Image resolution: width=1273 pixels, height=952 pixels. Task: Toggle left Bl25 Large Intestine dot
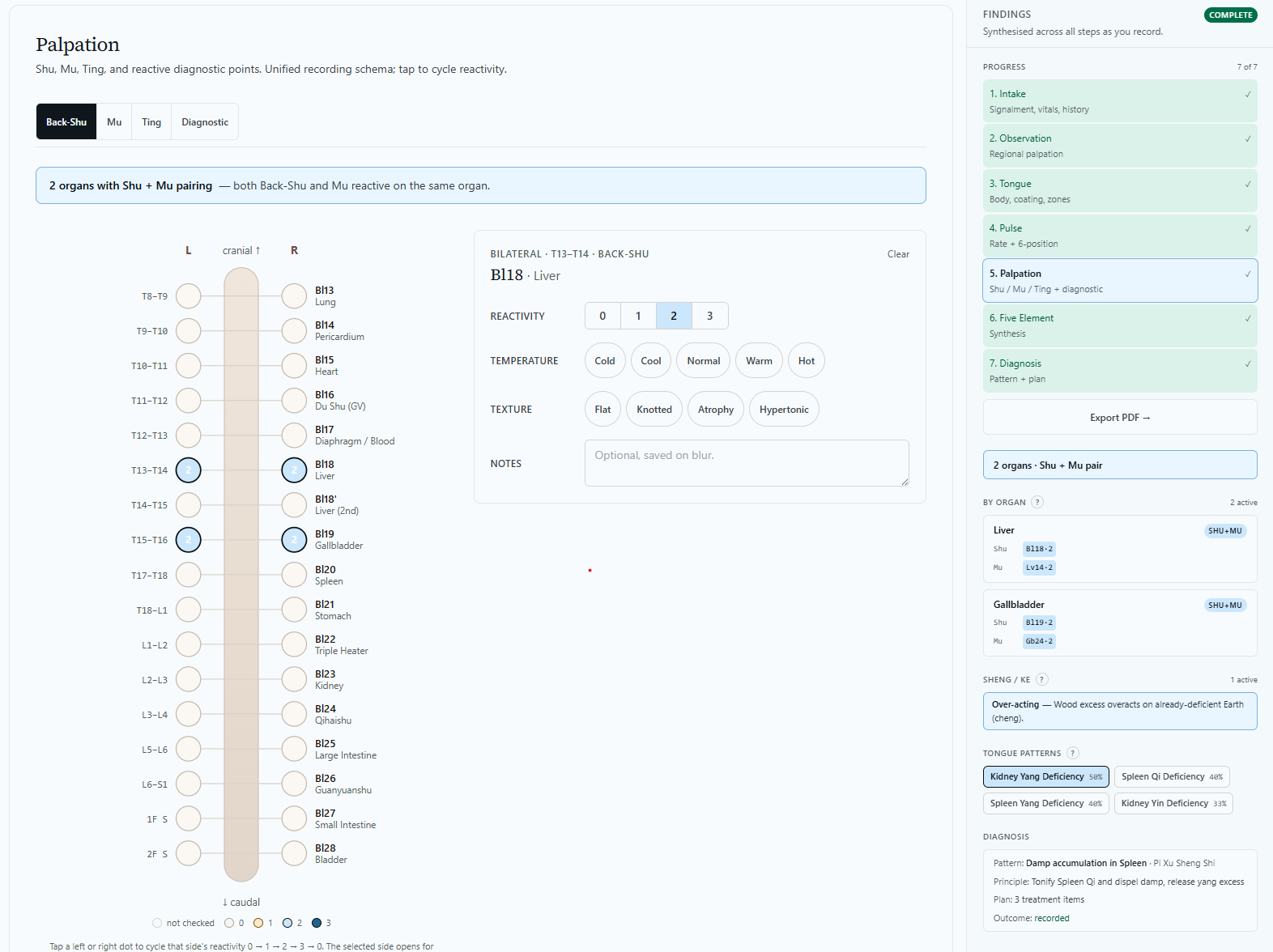pyautogui.click(x=189, y=749)
